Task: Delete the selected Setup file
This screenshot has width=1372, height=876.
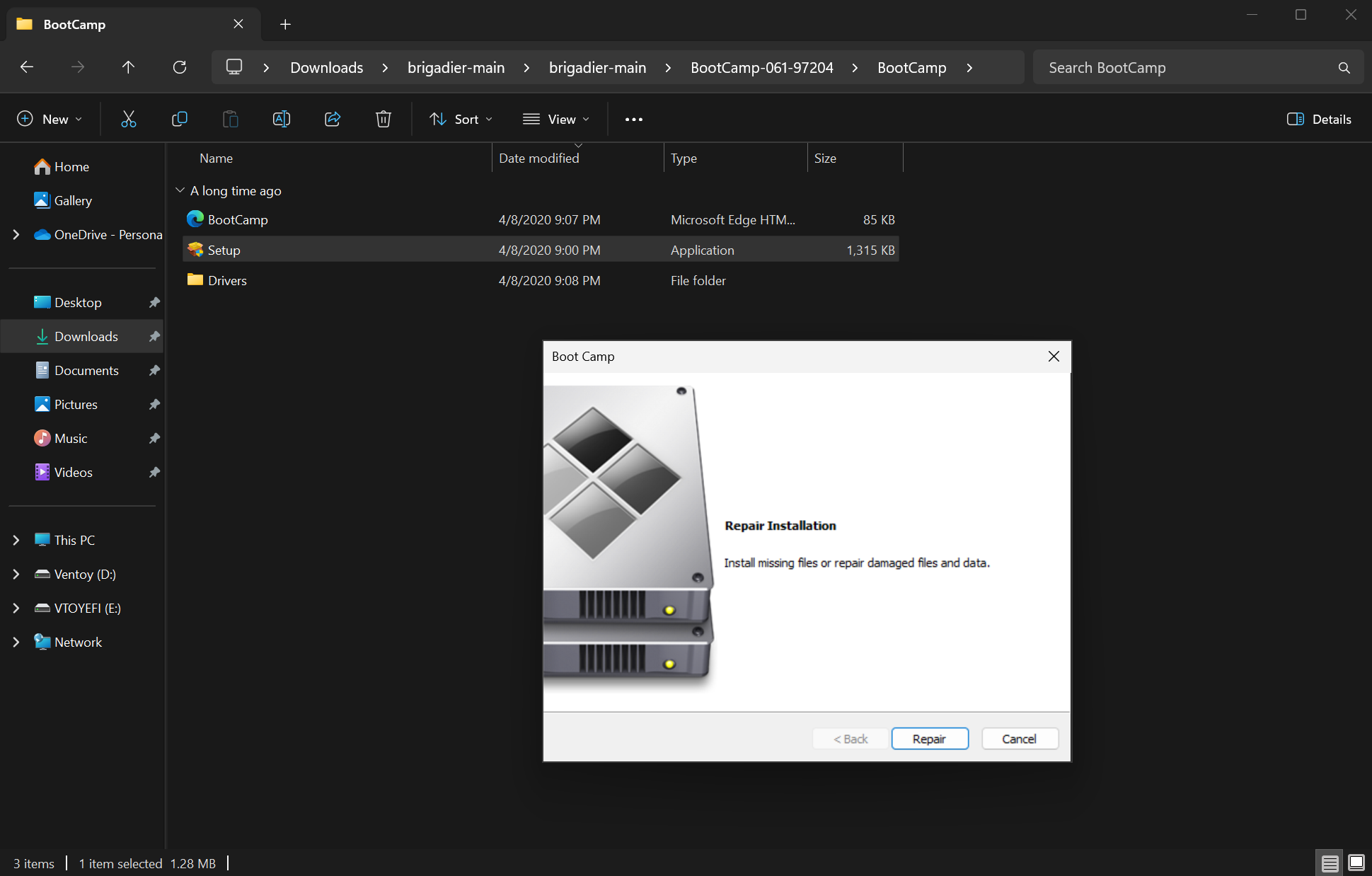Action: pos(383,119)
